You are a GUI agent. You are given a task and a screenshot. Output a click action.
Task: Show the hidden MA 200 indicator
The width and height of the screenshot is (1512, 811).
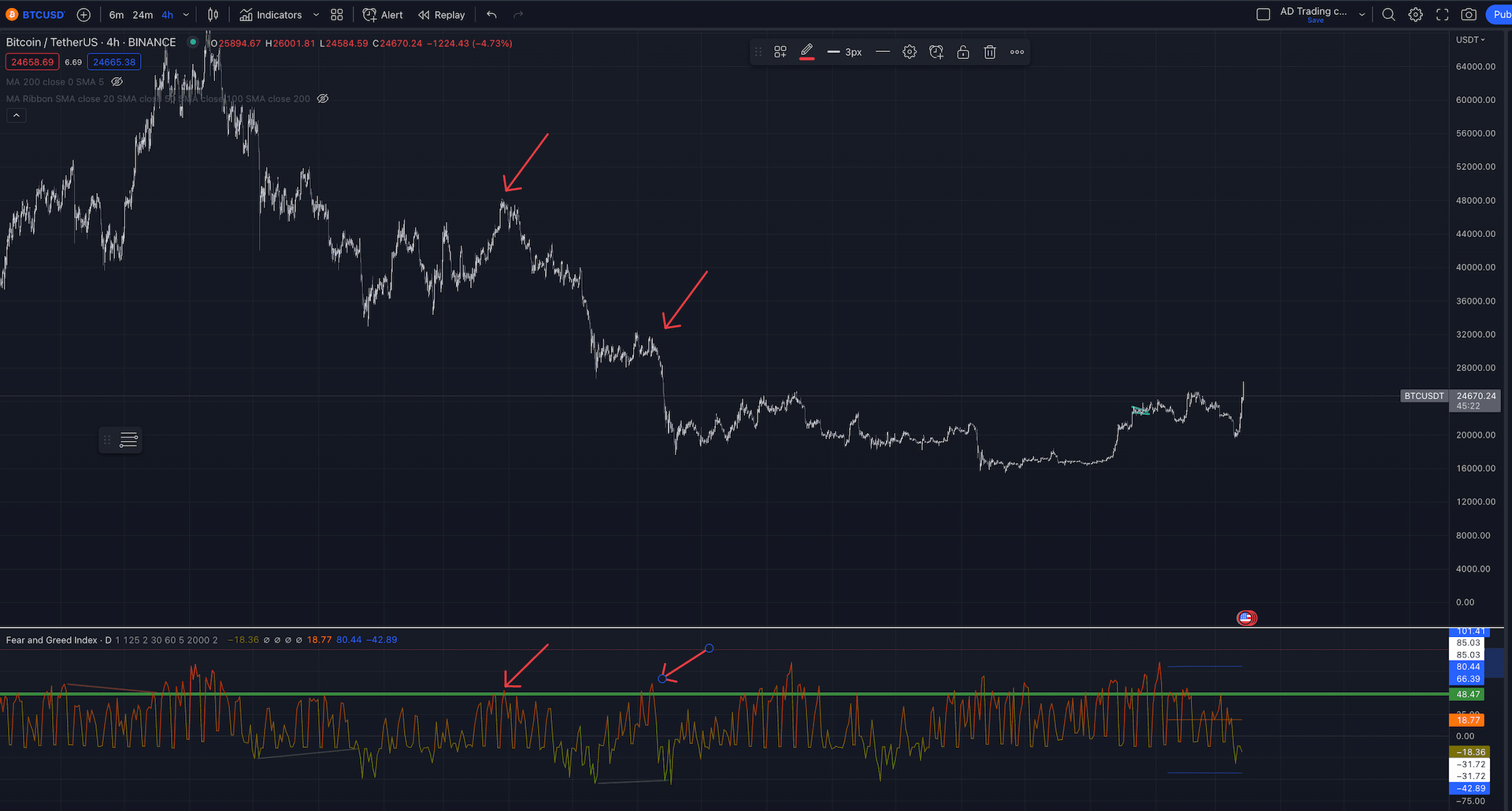117,82
